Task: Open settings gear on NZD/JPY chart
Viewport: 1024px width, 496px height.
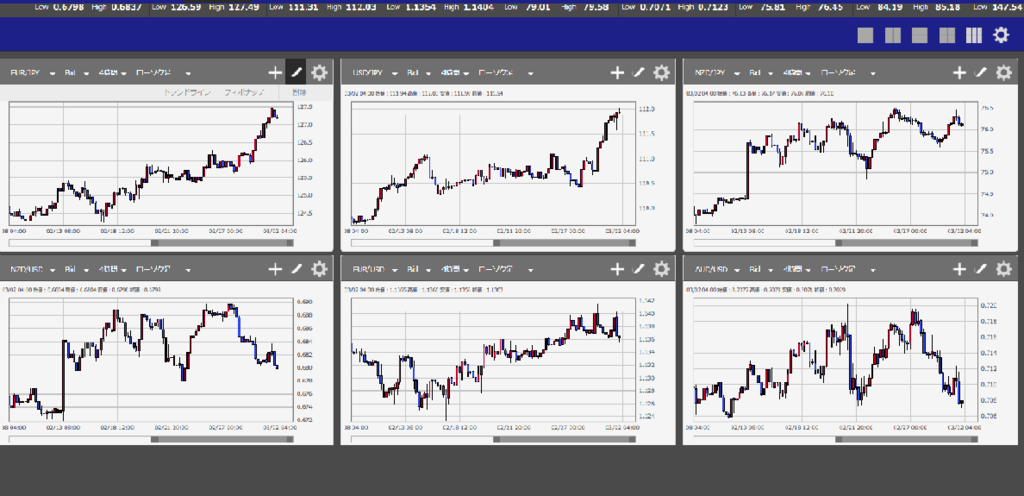Action: pos(1003,72)
